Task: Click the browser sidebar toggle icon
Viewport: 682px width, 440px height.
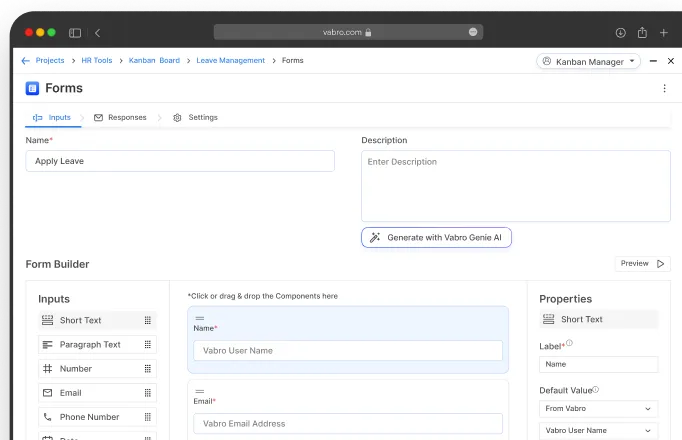Action: [75, 33]
